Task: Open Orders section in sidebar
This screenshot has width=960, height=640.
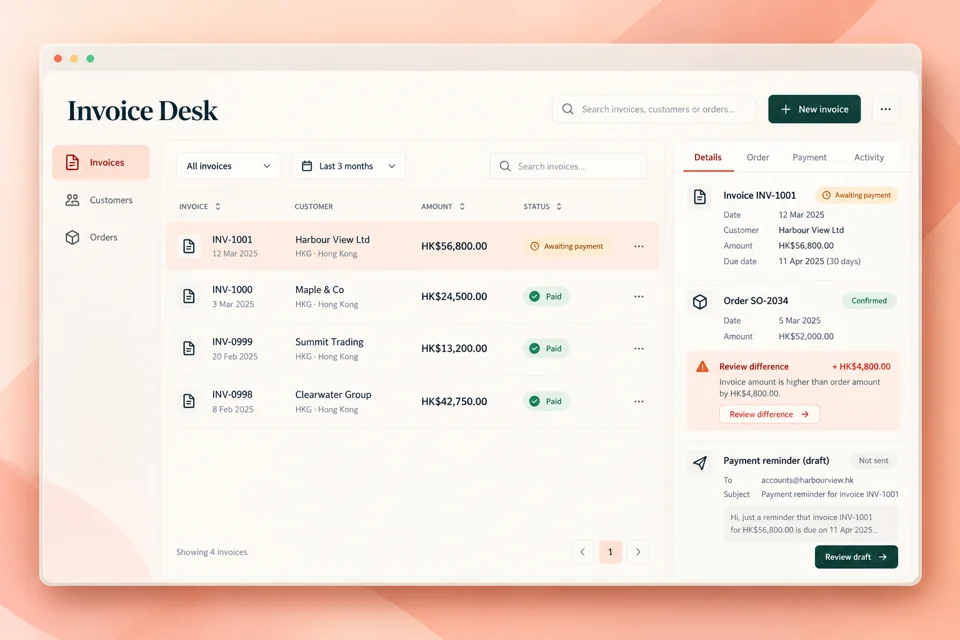Action: click(x=91, y=237)
